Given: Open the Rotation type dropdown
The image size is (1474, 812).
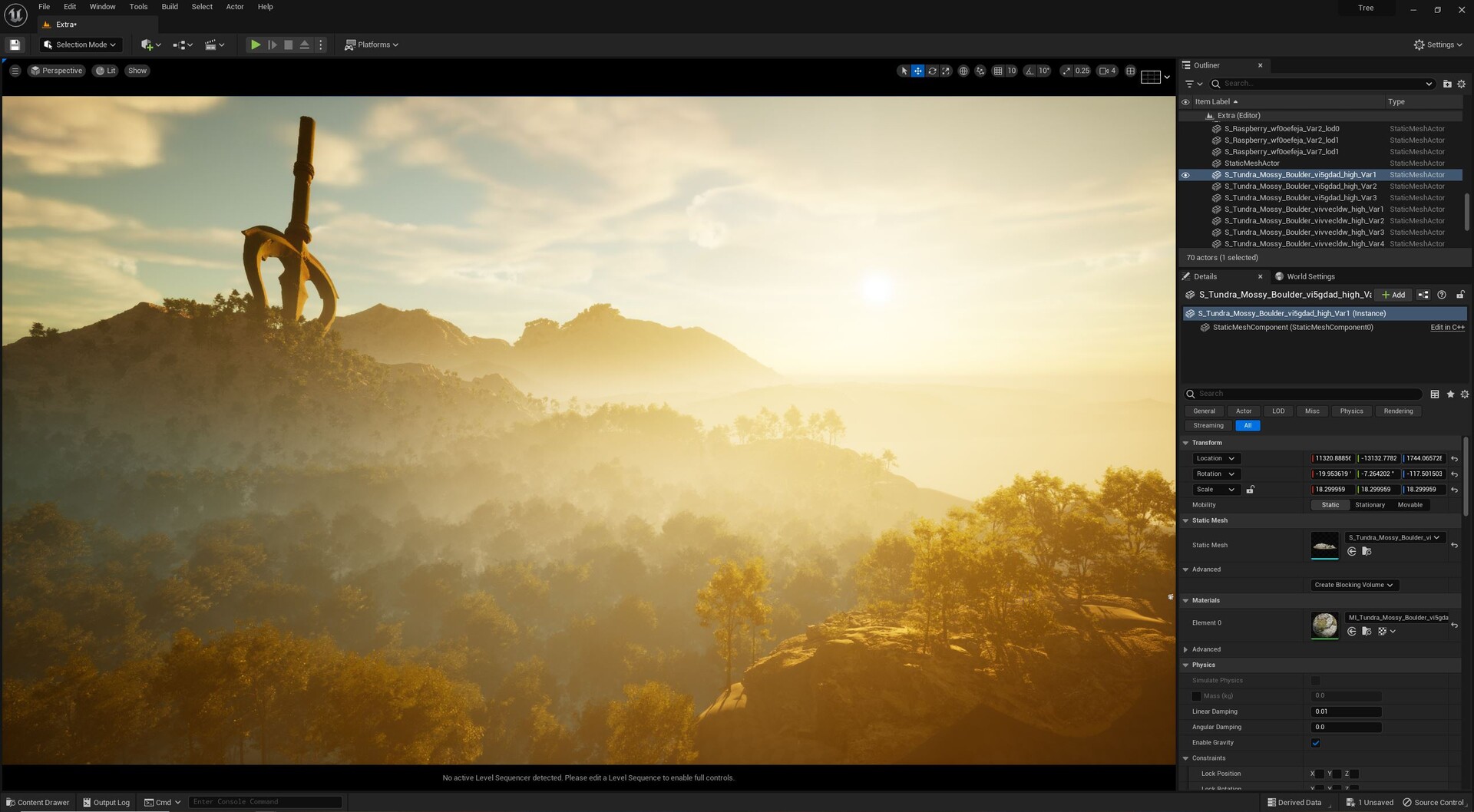Looking at the screenshot, I should (1216, 474).
